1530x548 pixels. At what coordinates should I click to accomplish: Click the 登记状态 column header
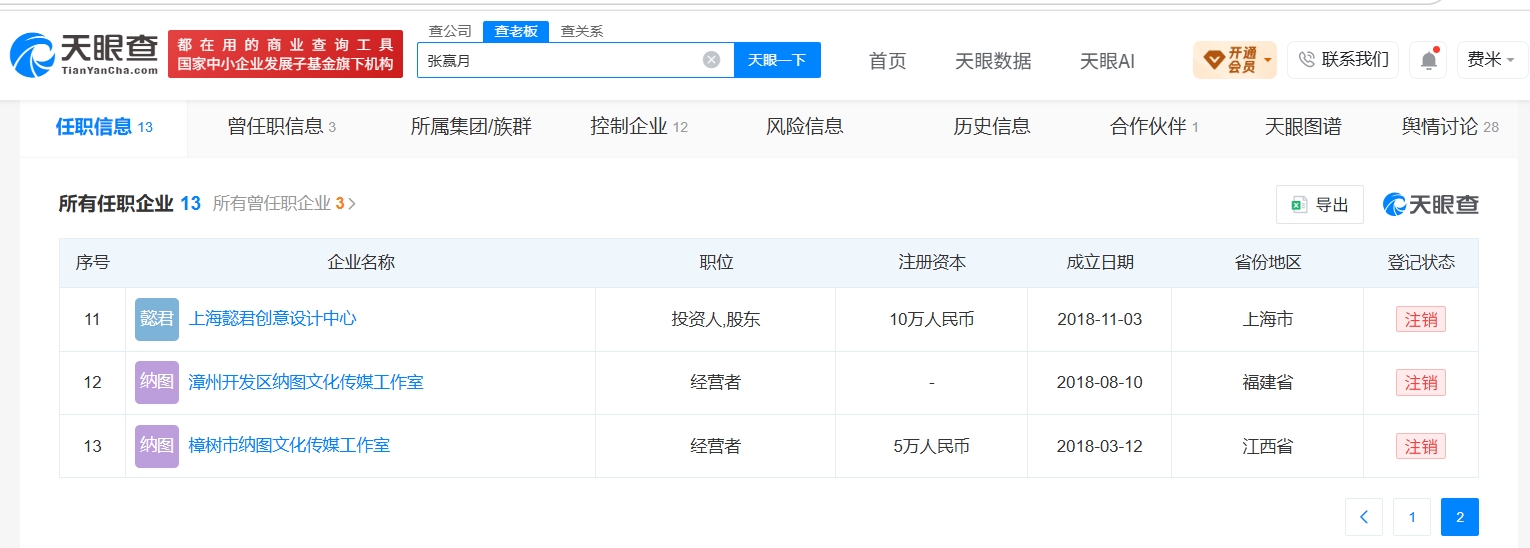tap(1421, 263)
